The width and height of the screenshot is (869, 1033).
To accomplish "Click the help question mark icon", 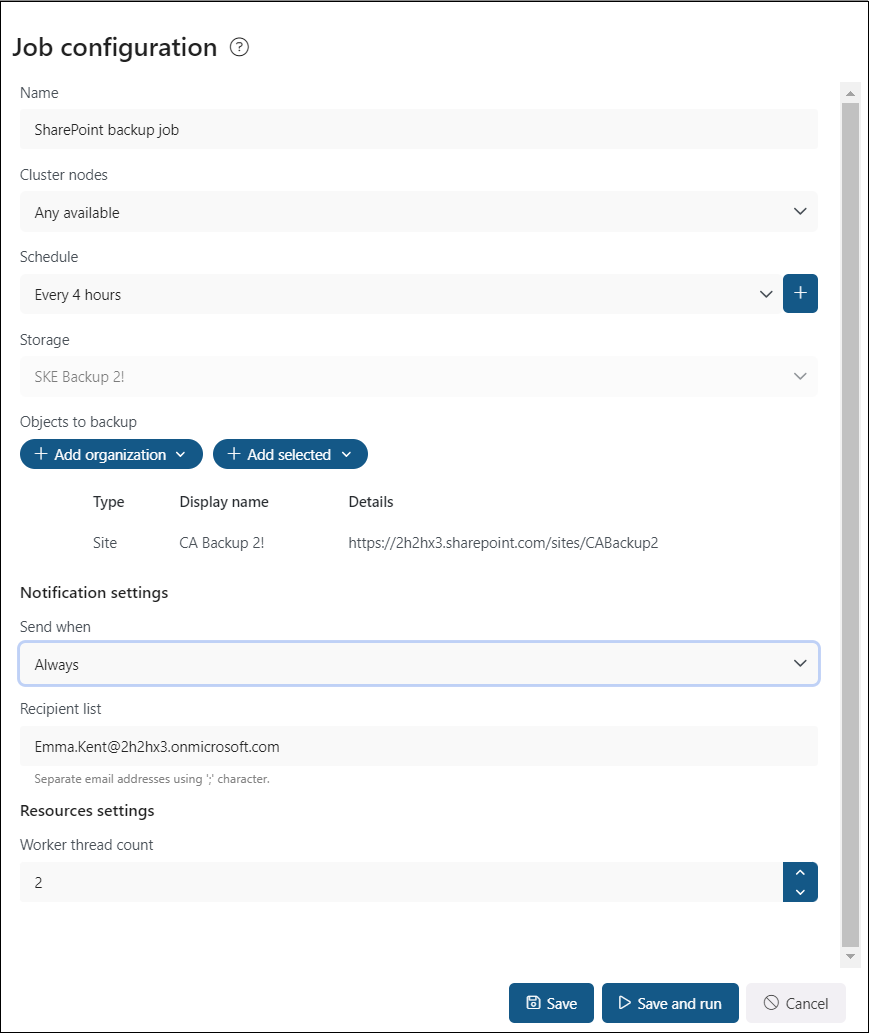I will [x=239, y=47].
